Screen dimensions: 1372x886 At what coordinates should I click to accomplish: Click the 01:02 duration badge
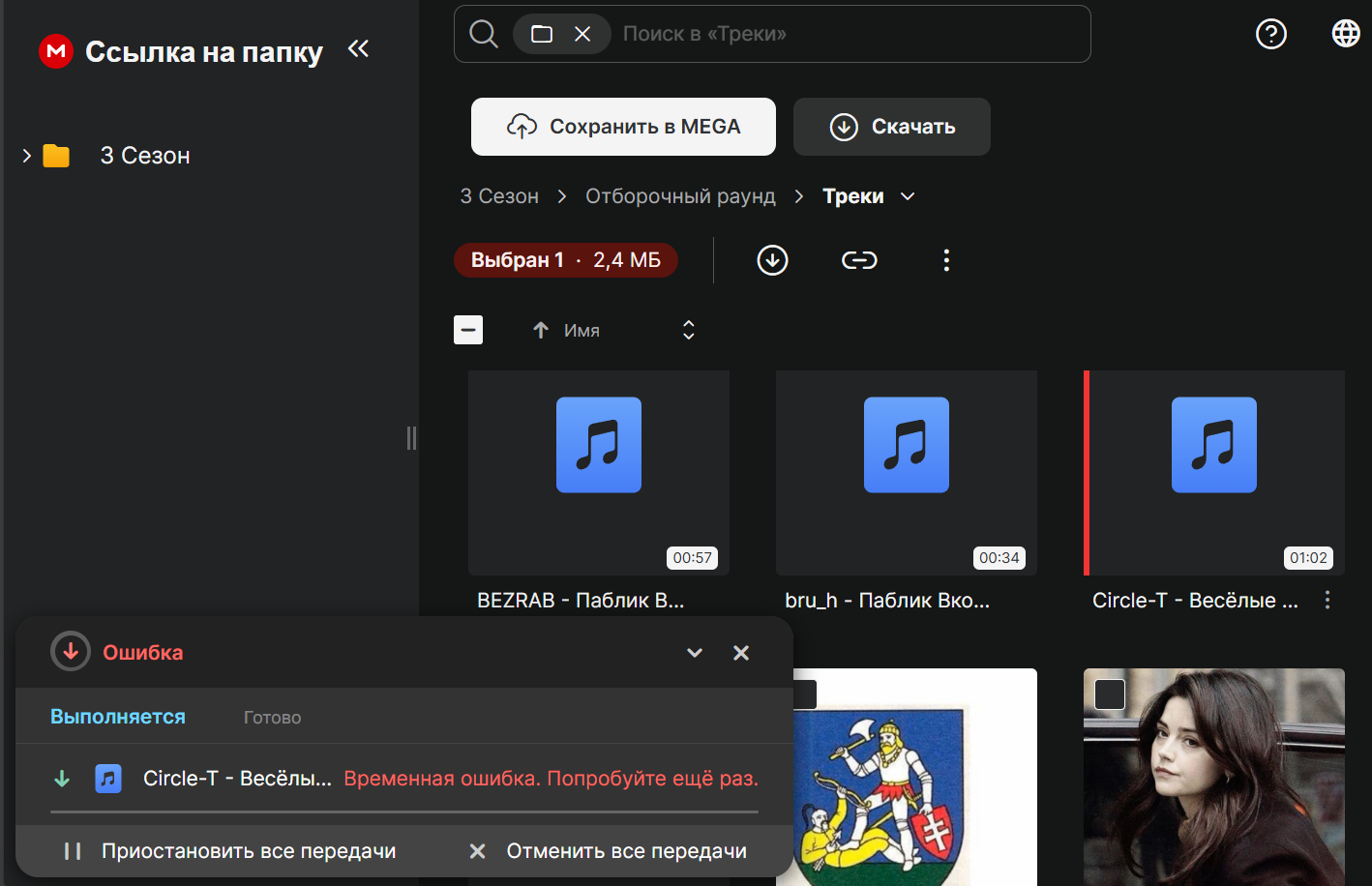1308,558
